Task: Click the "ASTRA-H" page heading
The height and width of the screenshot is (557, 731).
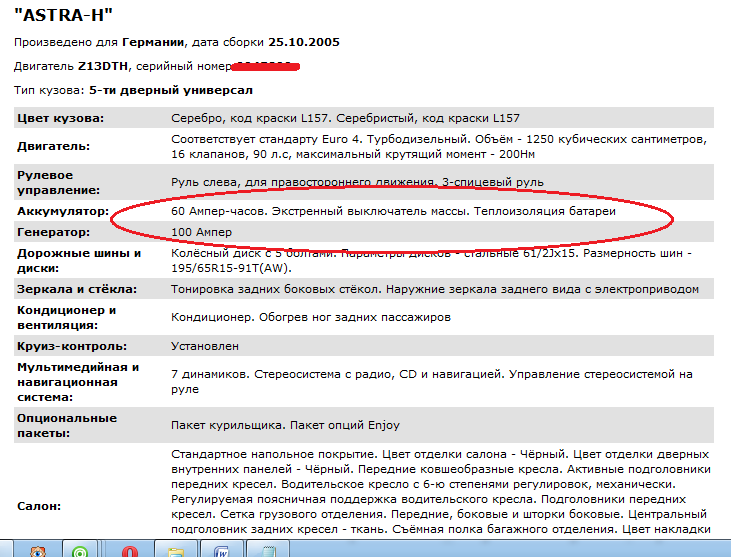Action: pyautogui.click(x=63, y=15)
